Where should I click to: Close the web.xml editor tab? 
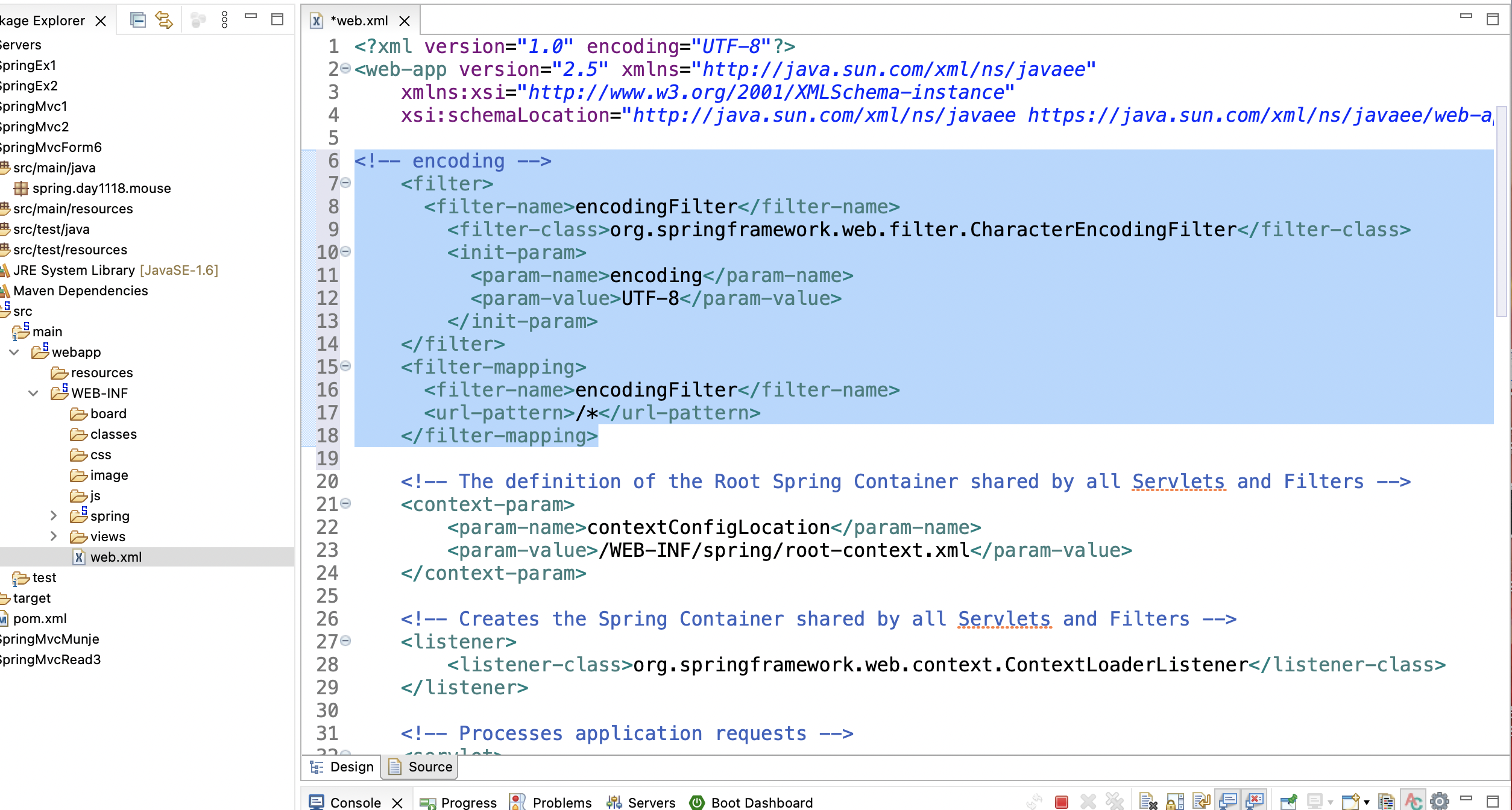(x=405, y=21)
